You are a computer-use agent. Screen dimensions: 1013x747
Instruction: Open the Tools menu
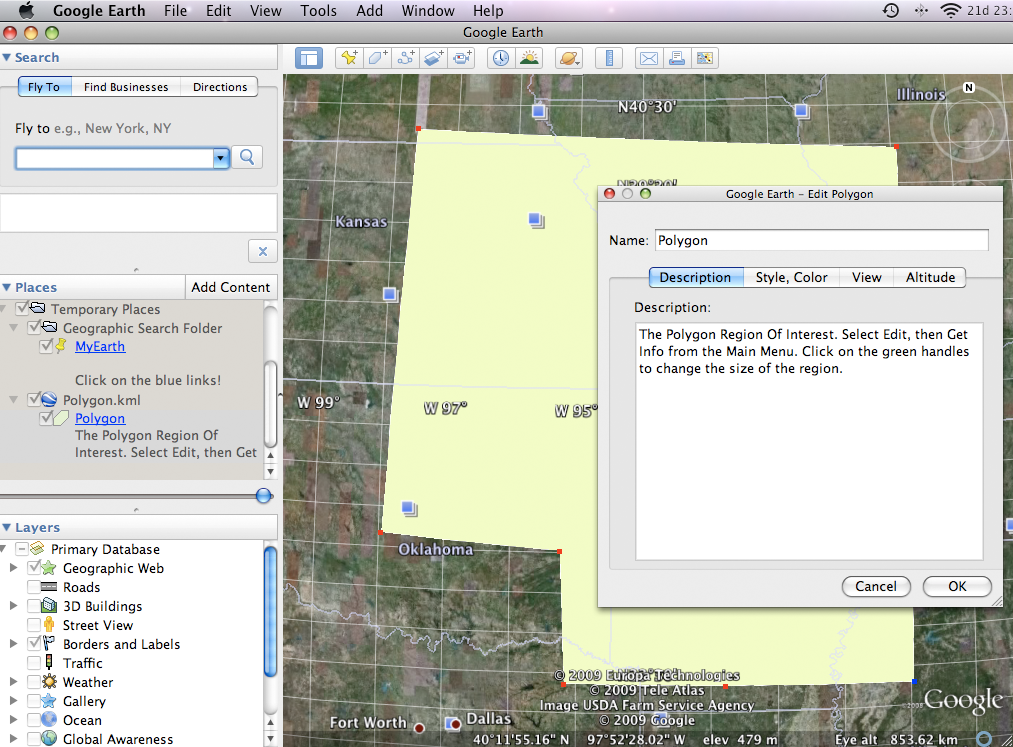[319, 11]
